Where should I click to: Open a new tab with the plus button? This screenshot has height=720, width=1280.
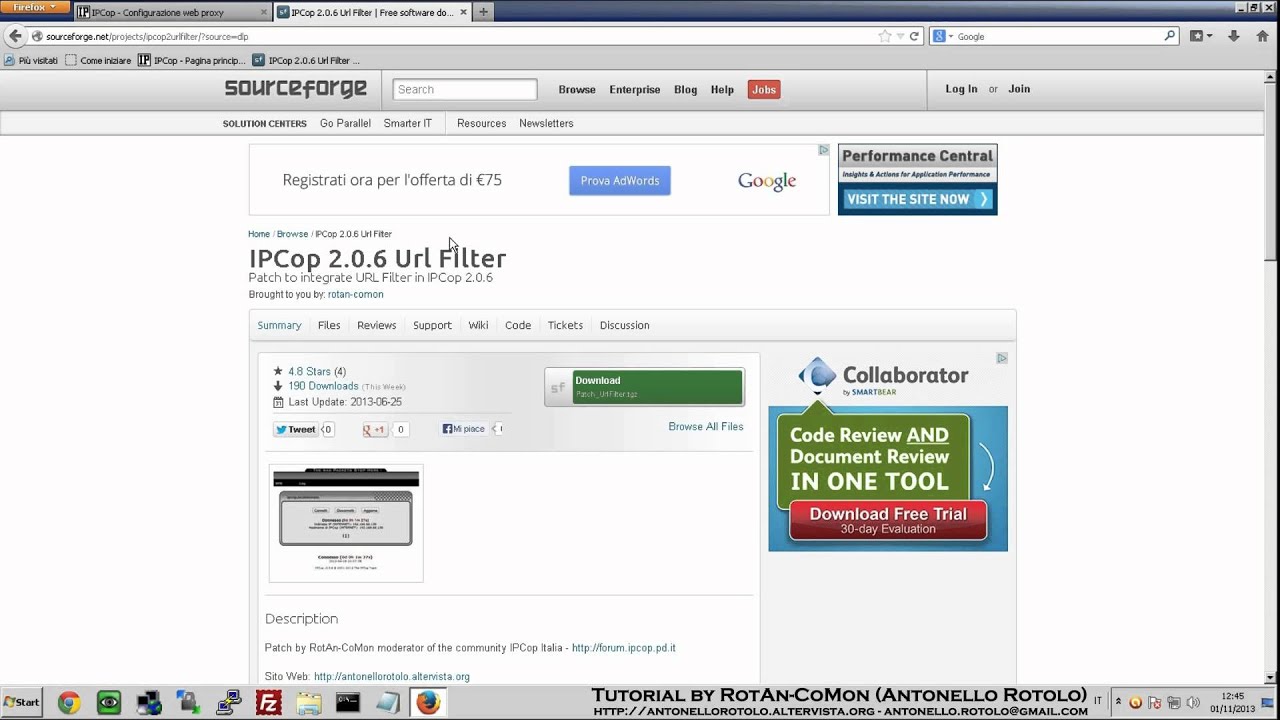484,12
